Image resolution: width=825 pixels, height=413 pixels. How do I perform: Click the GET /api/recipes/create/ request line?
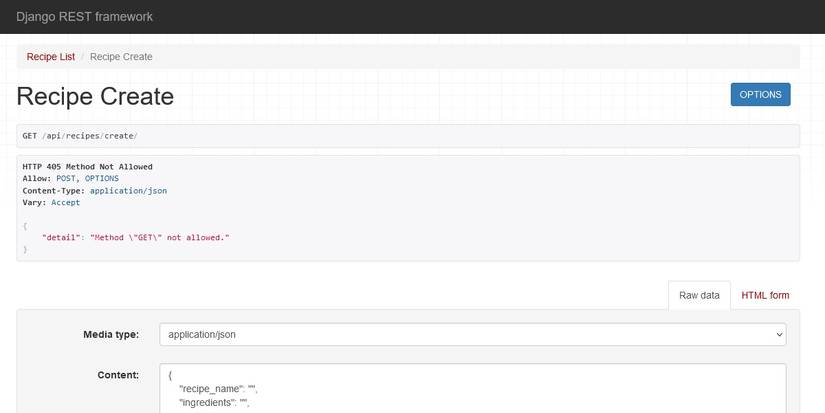pyautogui.click(x=80, y=136)
